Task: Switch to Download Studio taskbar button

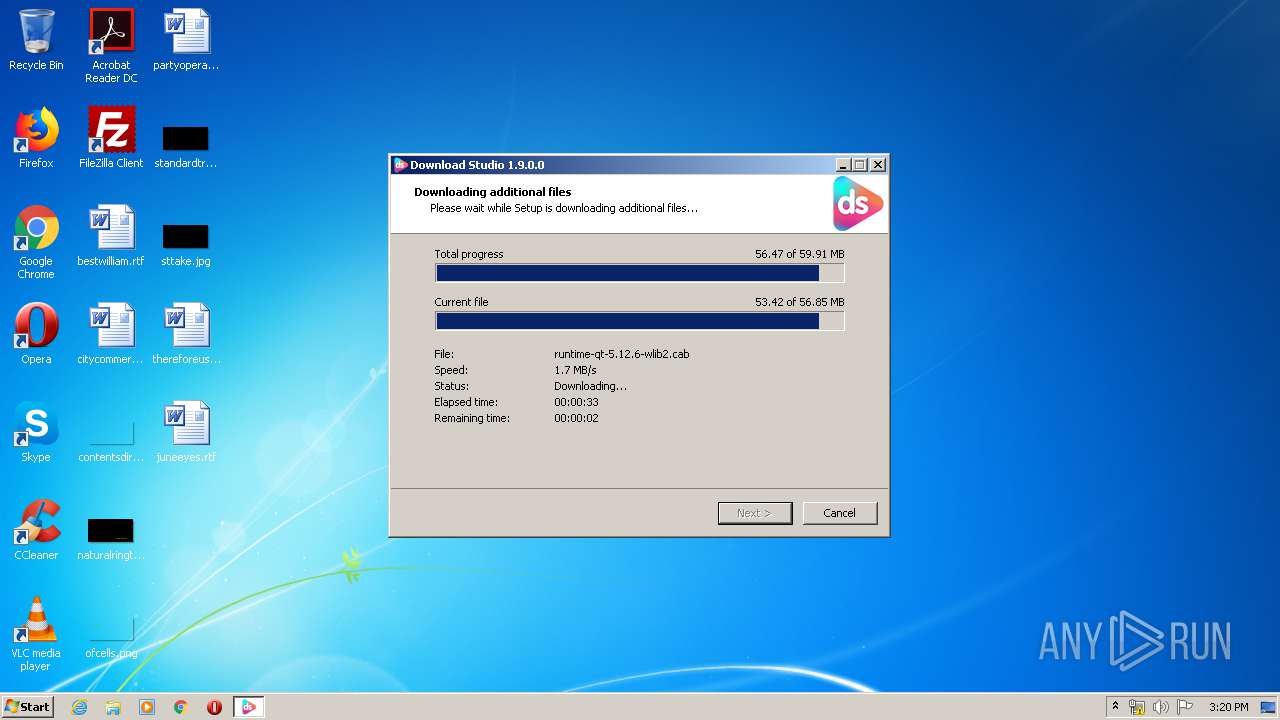Action: (248, 707)
